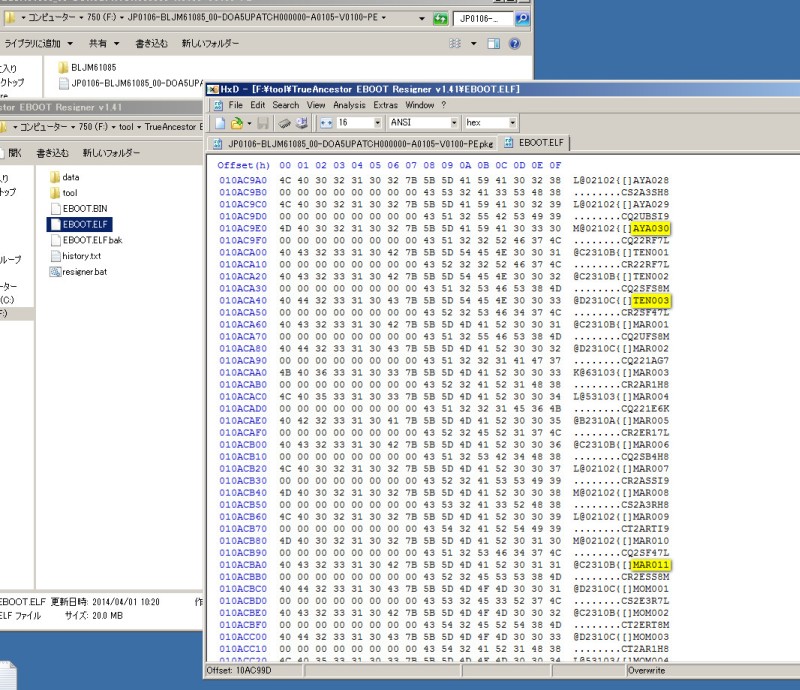Open the Analysis menu in HxD
The image size is (800, 690).
(349, 105)
